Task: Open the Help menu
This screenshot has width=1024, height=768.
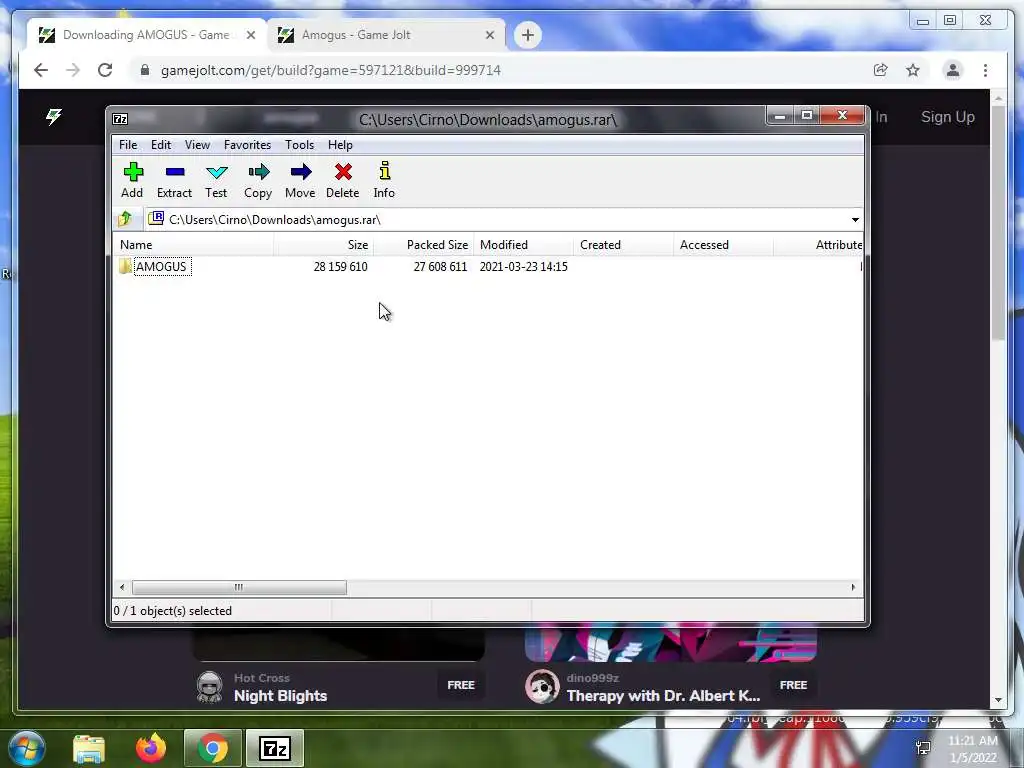Action: point(340,145)
